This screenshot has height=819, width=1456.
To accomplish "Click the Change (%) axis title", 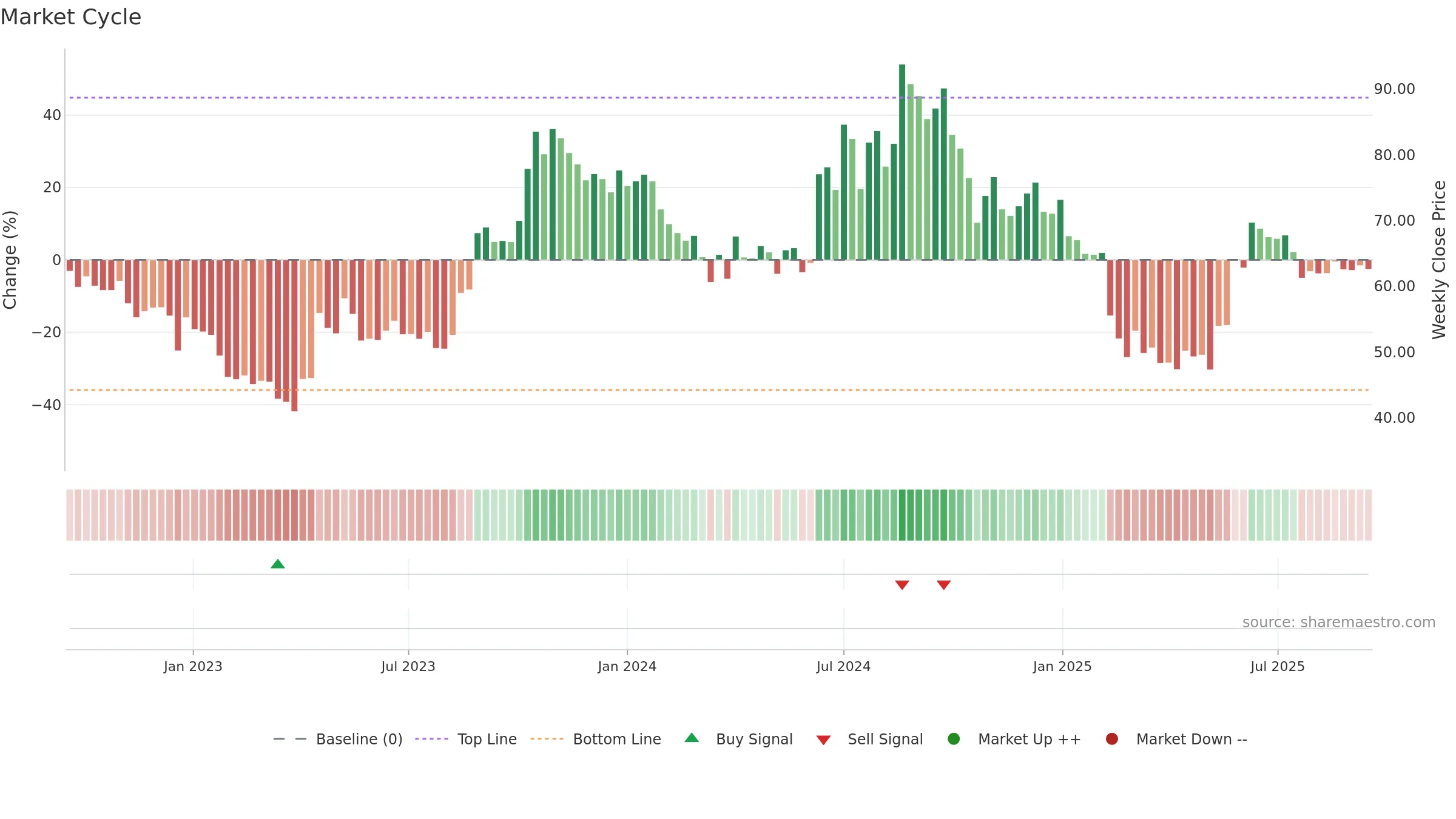I will (10, 260).
